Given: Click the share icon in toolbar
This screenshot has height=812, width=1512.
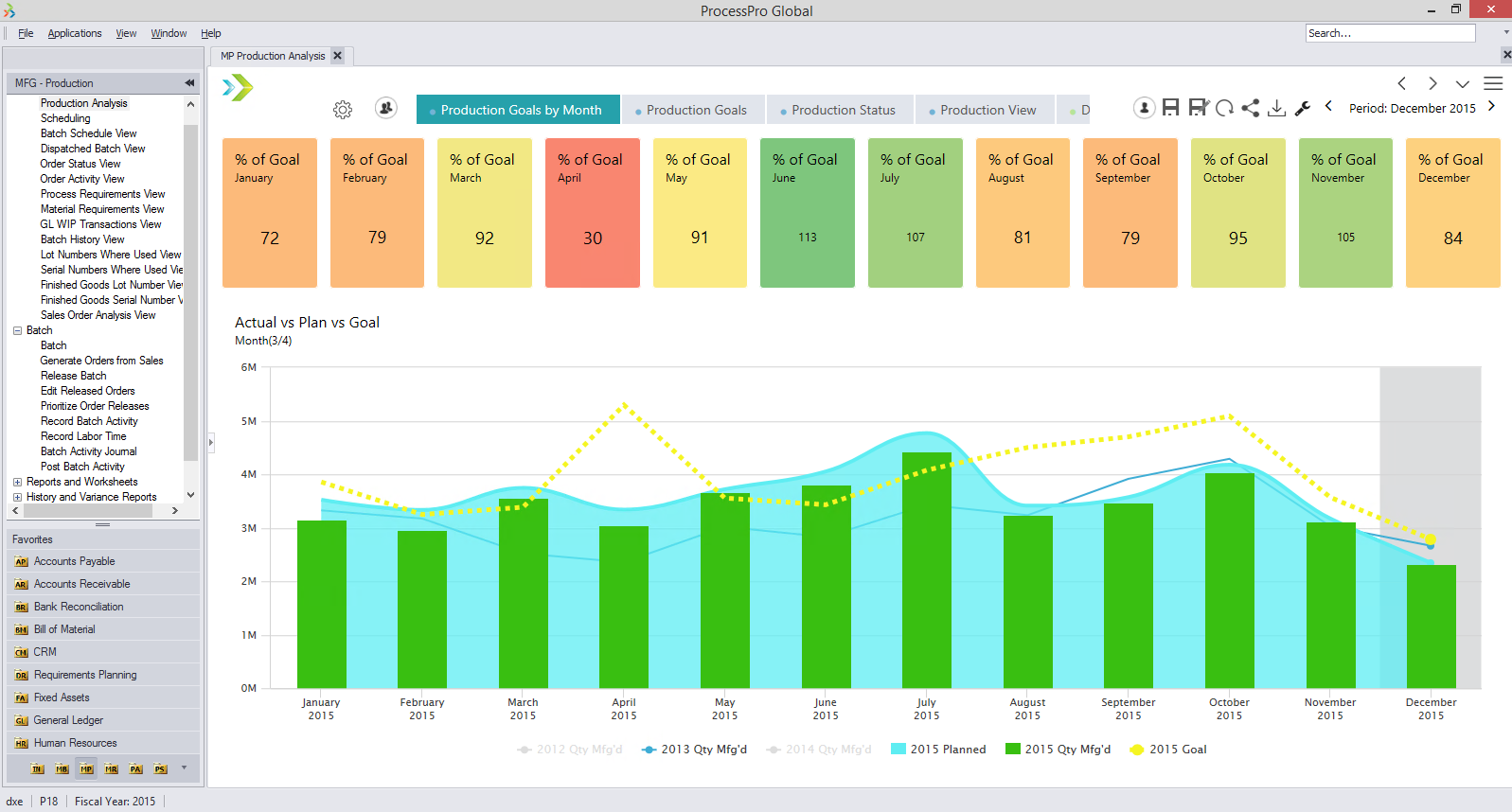Looking at the screenshot, I should point(1251,108).
